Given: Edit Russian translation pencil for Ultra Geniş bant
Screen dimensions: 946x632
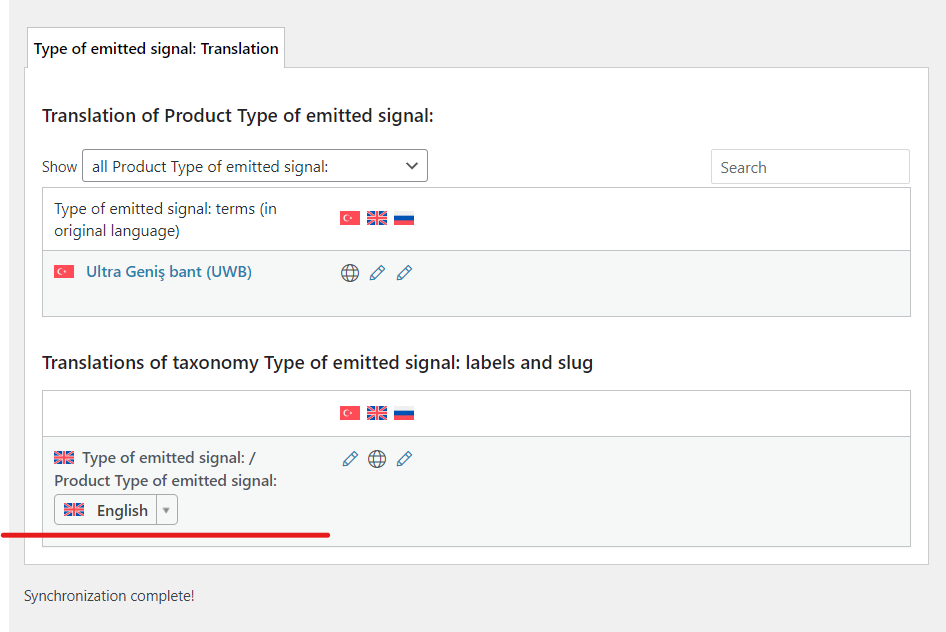Looking at the screenshot, I should 404,273.
